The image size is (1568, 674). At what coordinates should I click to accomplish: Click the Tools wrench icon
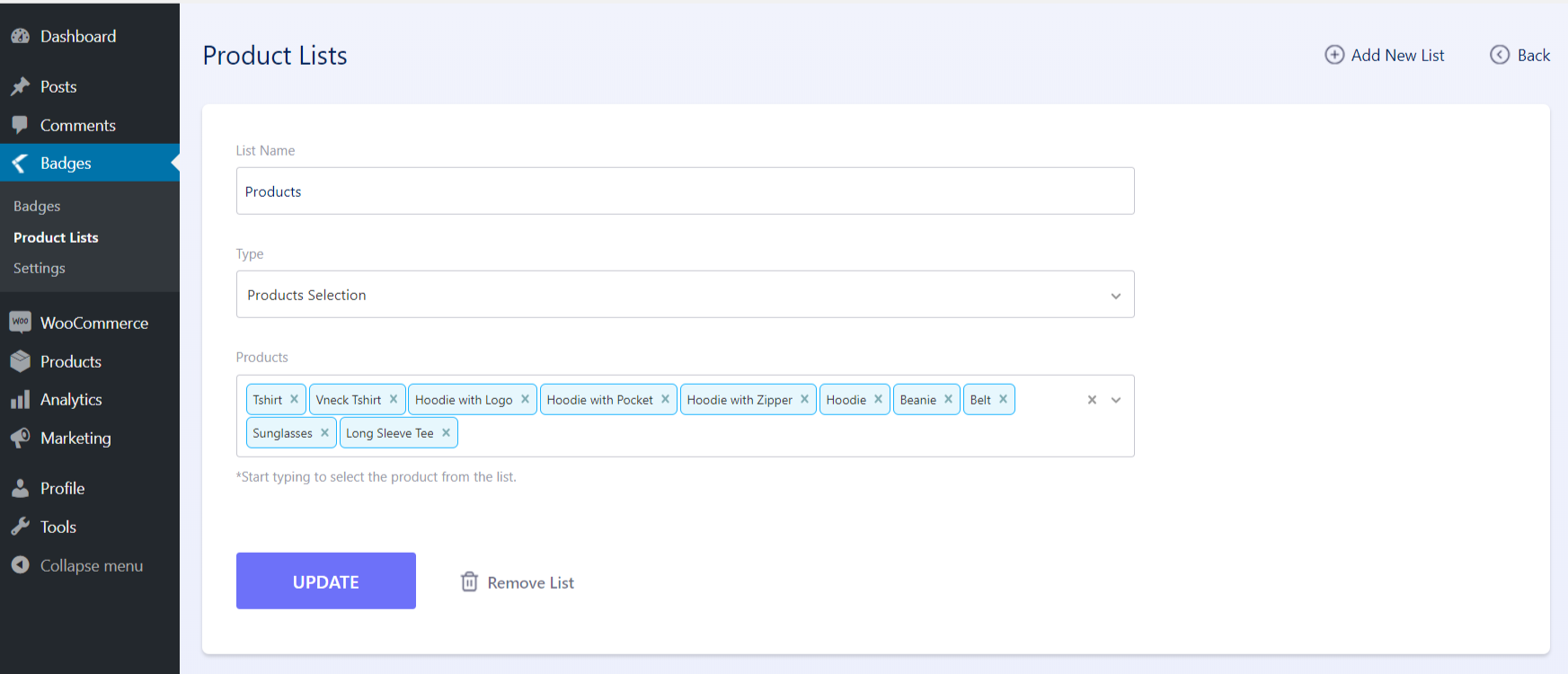pyautogui.click(x=20, y=528)
